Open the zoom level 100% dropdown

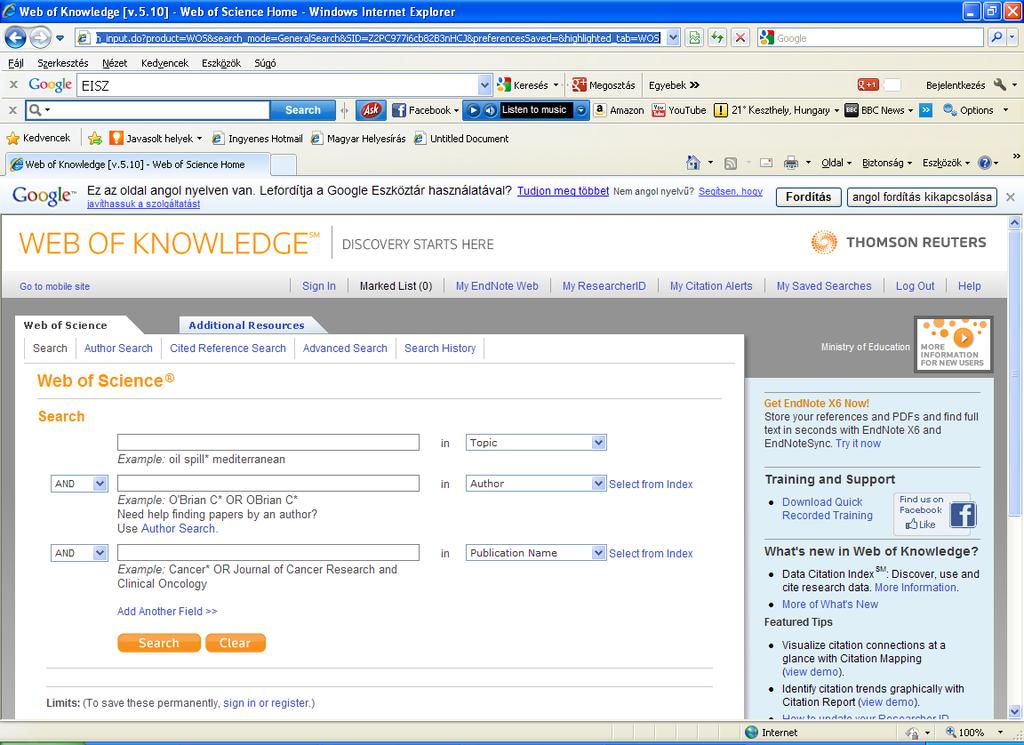(x=1000, y=732)
